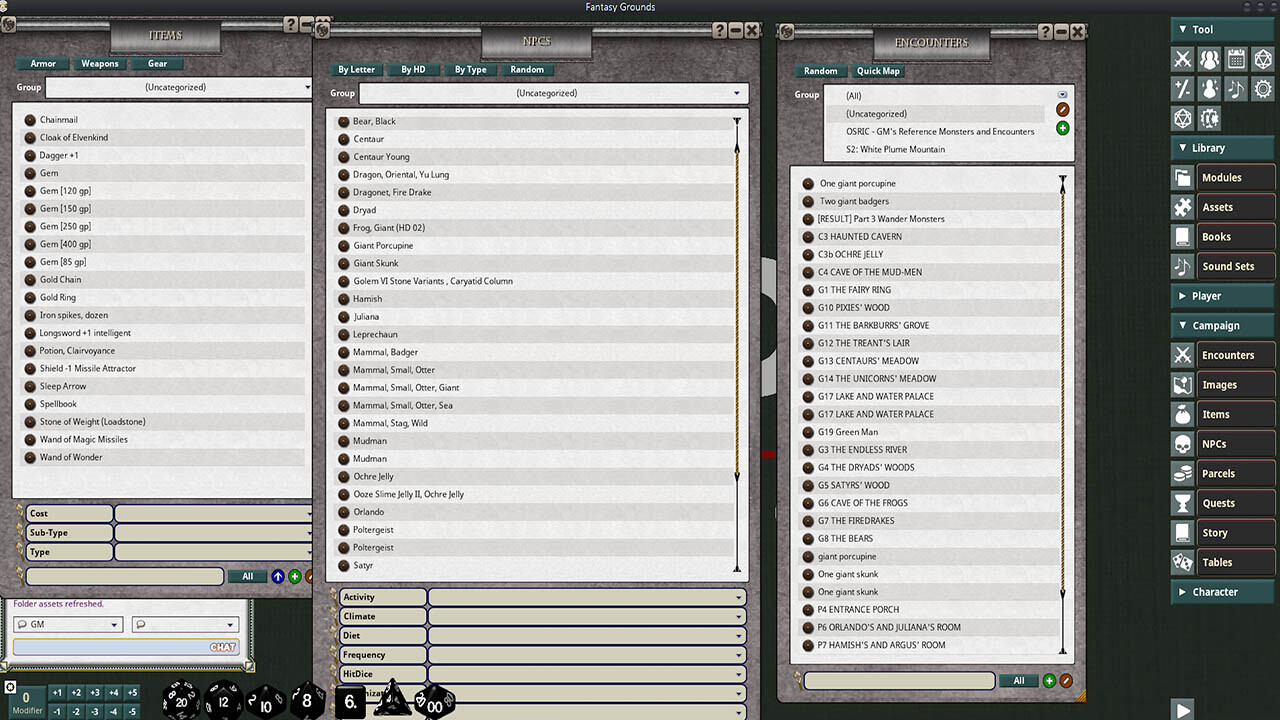Open the Activity dropdown in the NPC fields
Image resolution: width=1280 pixels, height=720 pixels.
(x=585, y=596)
